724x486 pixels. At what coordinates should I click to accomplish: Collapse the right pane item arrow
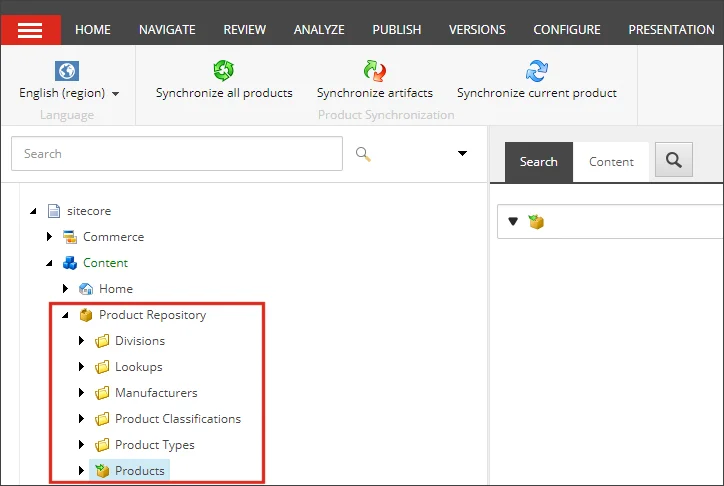(513, 222)
